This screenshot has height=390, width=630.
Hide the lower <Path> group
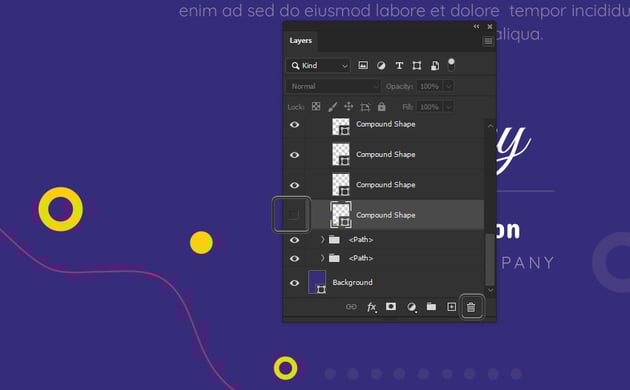(295, 258)
